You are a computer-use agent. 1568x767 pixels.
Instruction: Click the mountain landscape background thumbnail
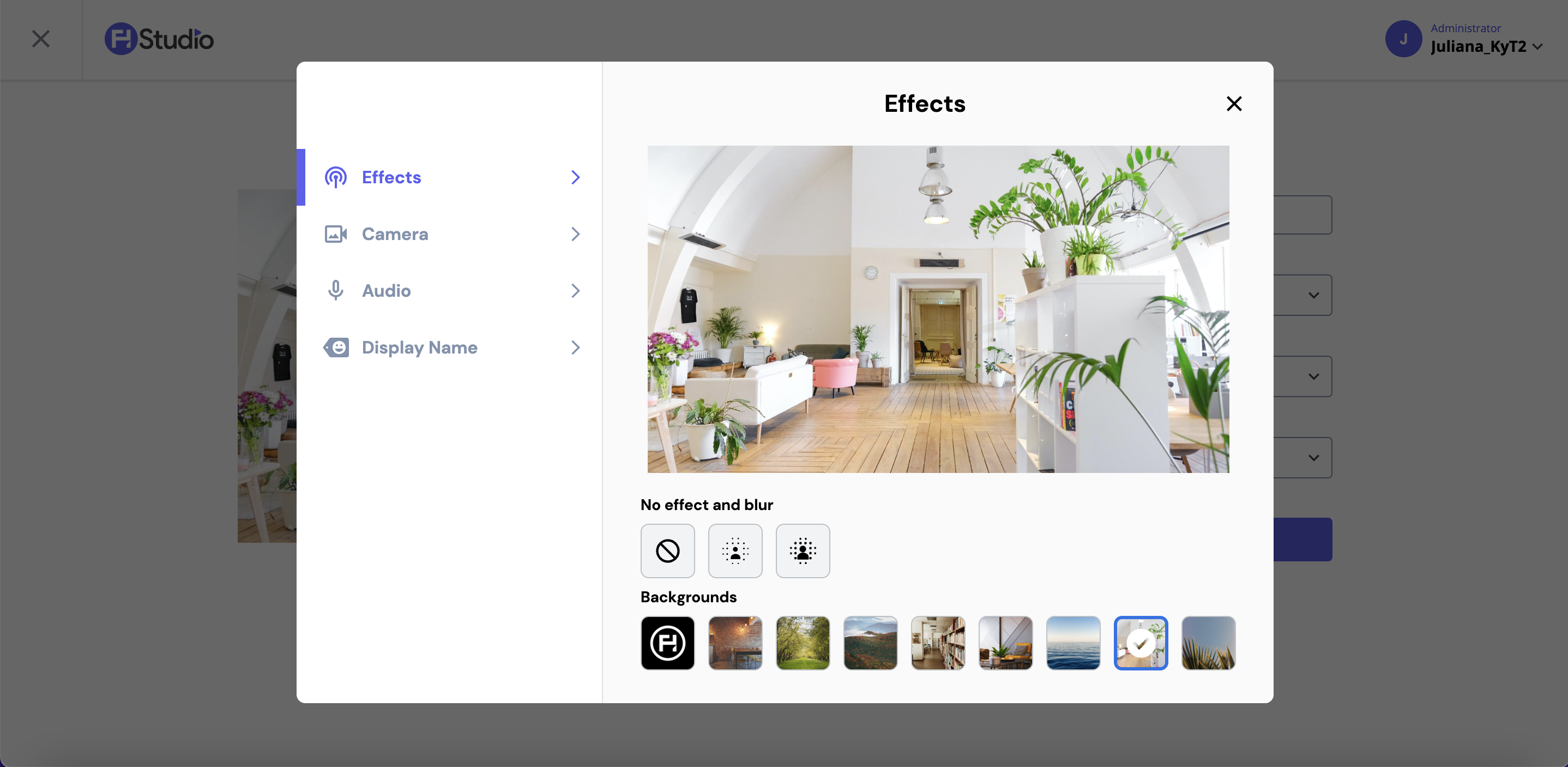(870, 643)
